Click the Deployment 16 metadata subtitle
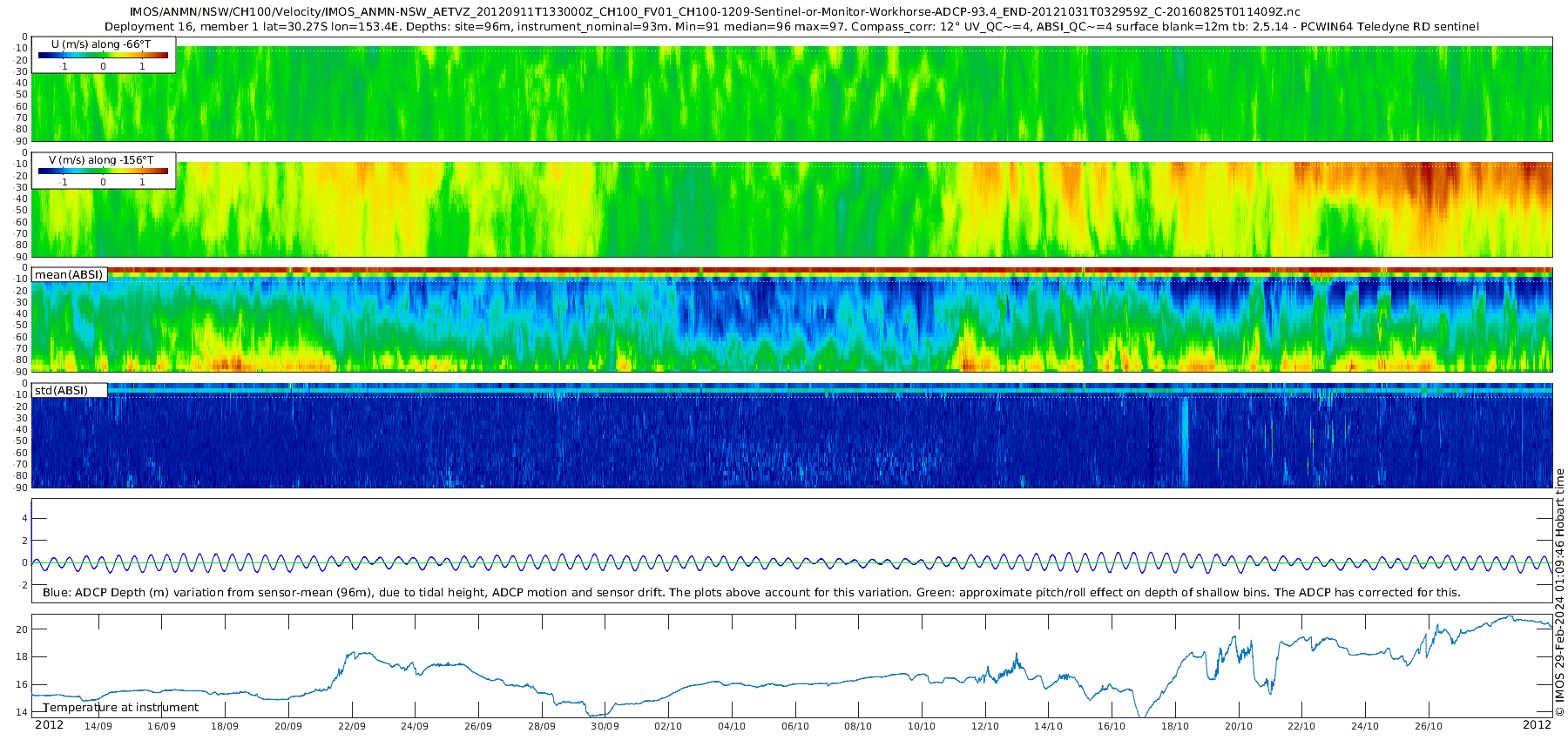Image resolution: width=1568 pixels, height=740 pixels. pyautogui.click(x=792, y=27)
